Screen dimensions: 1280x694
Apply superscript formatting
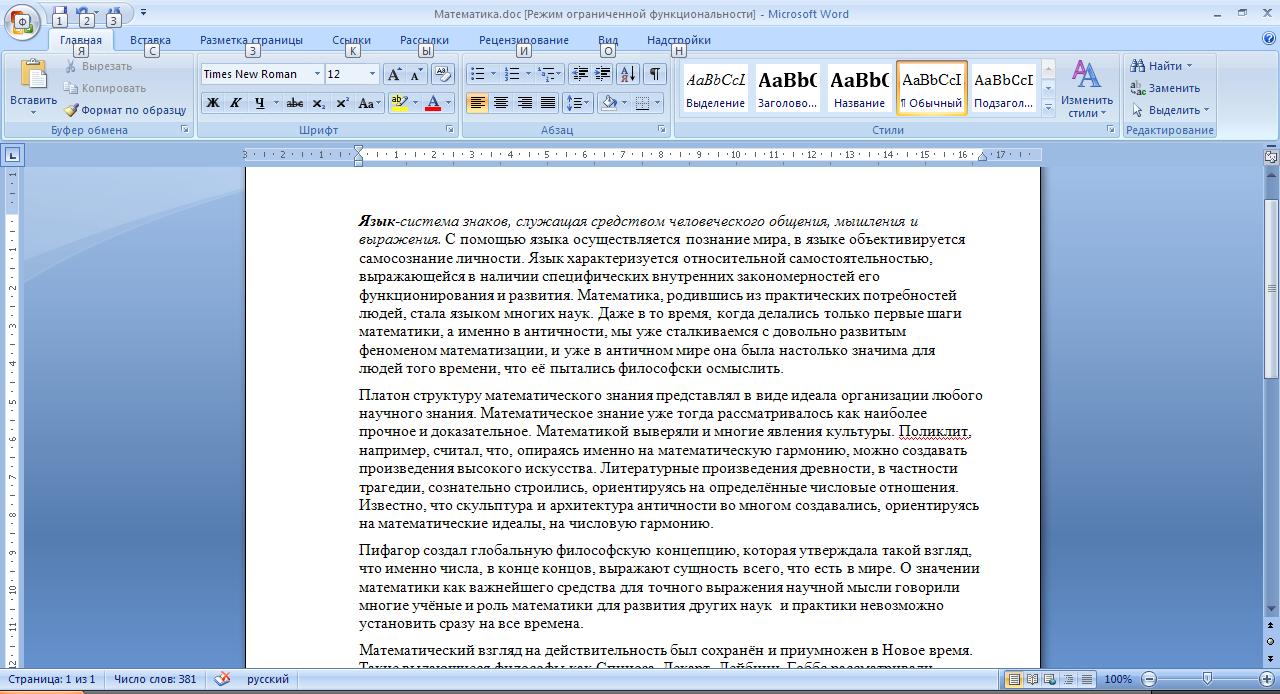(342, 103)
